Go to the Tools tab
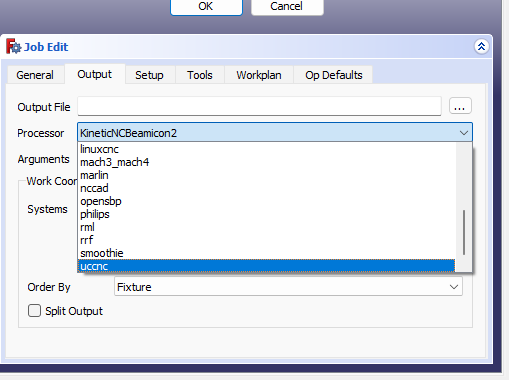The height and width of the screenshot is (380, 509). [x=200, y=75]
